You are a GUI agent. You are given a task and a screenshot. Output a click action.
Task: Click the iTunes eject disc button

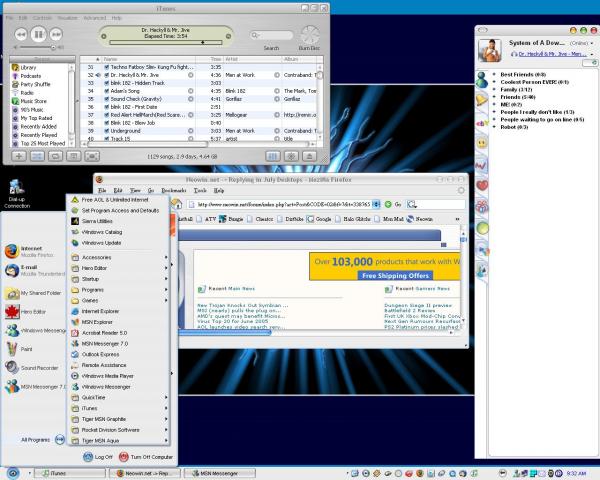tap(309, 156)
